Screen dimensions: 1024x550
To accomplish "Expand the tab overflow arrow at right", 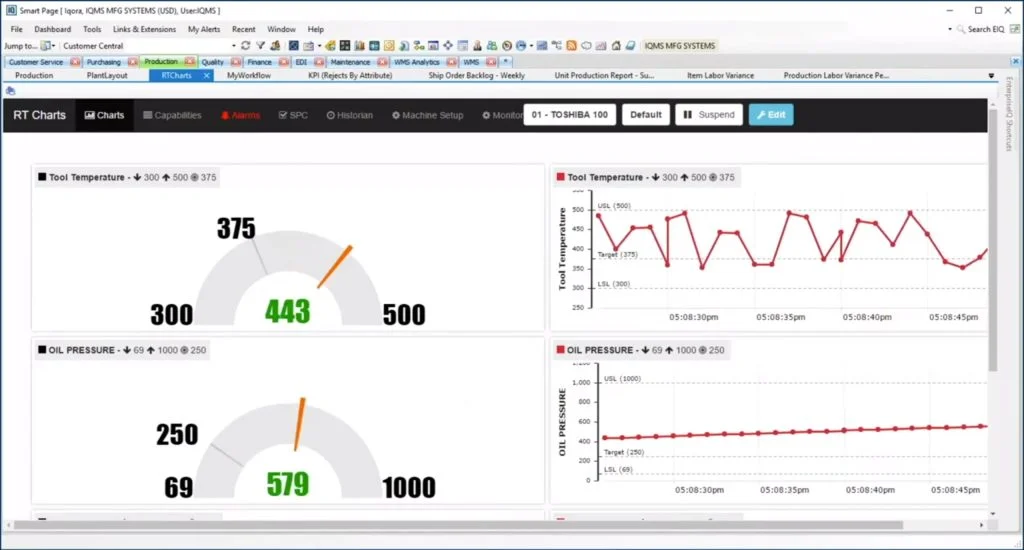I will click(991, 75).
